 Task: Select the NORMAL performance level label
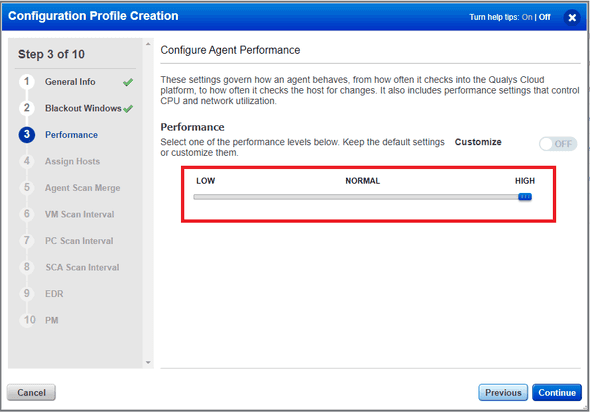tap(362, 181)
